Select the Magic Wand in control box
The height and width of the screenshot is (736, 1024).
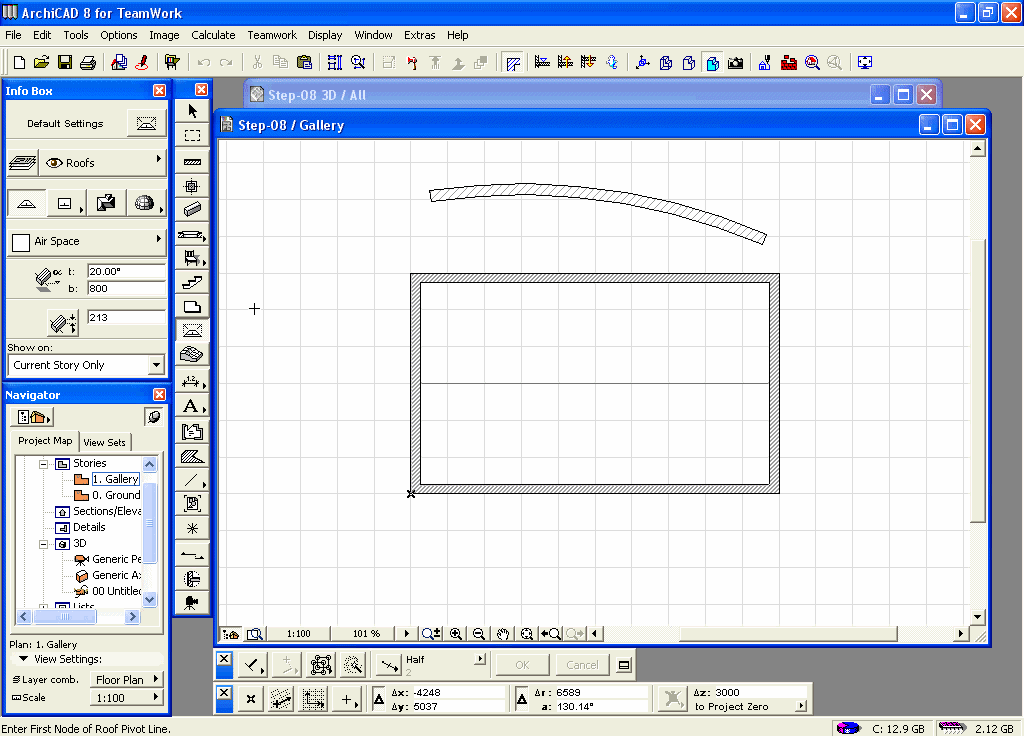[352, 665]
